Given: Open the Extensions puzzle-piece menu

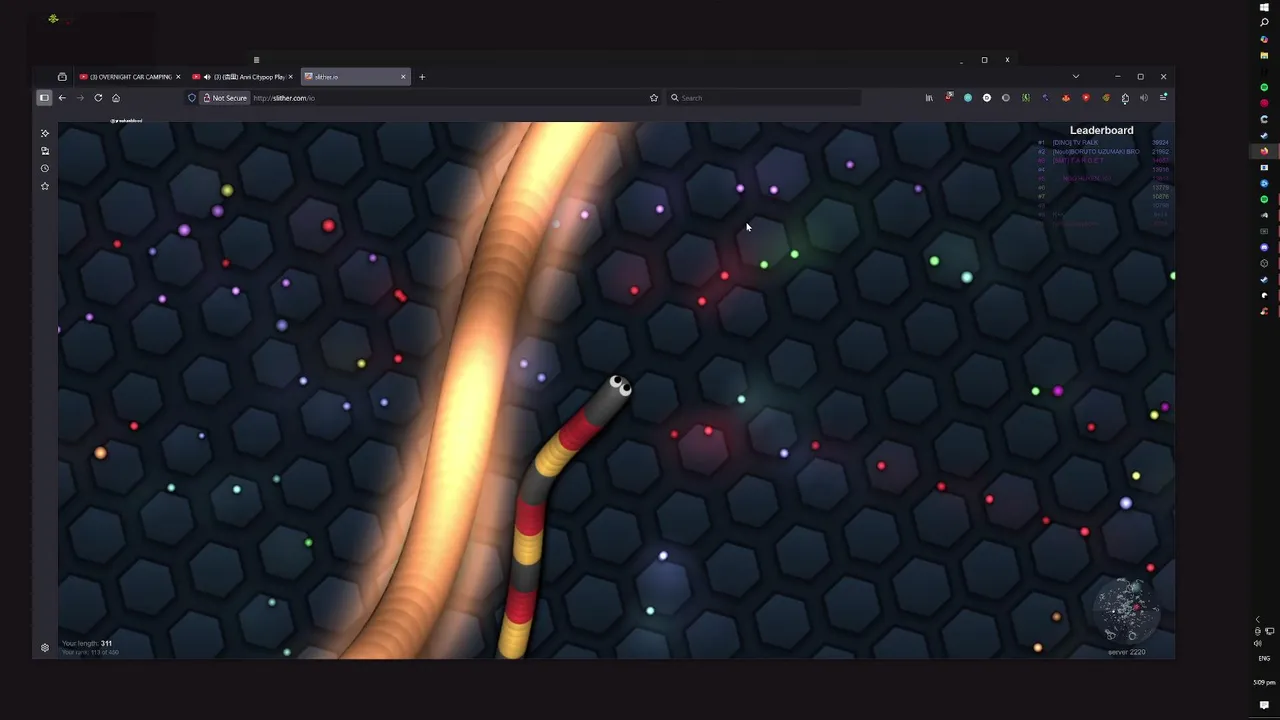Looking at the screenshot, I should (x=1125, y=98).
